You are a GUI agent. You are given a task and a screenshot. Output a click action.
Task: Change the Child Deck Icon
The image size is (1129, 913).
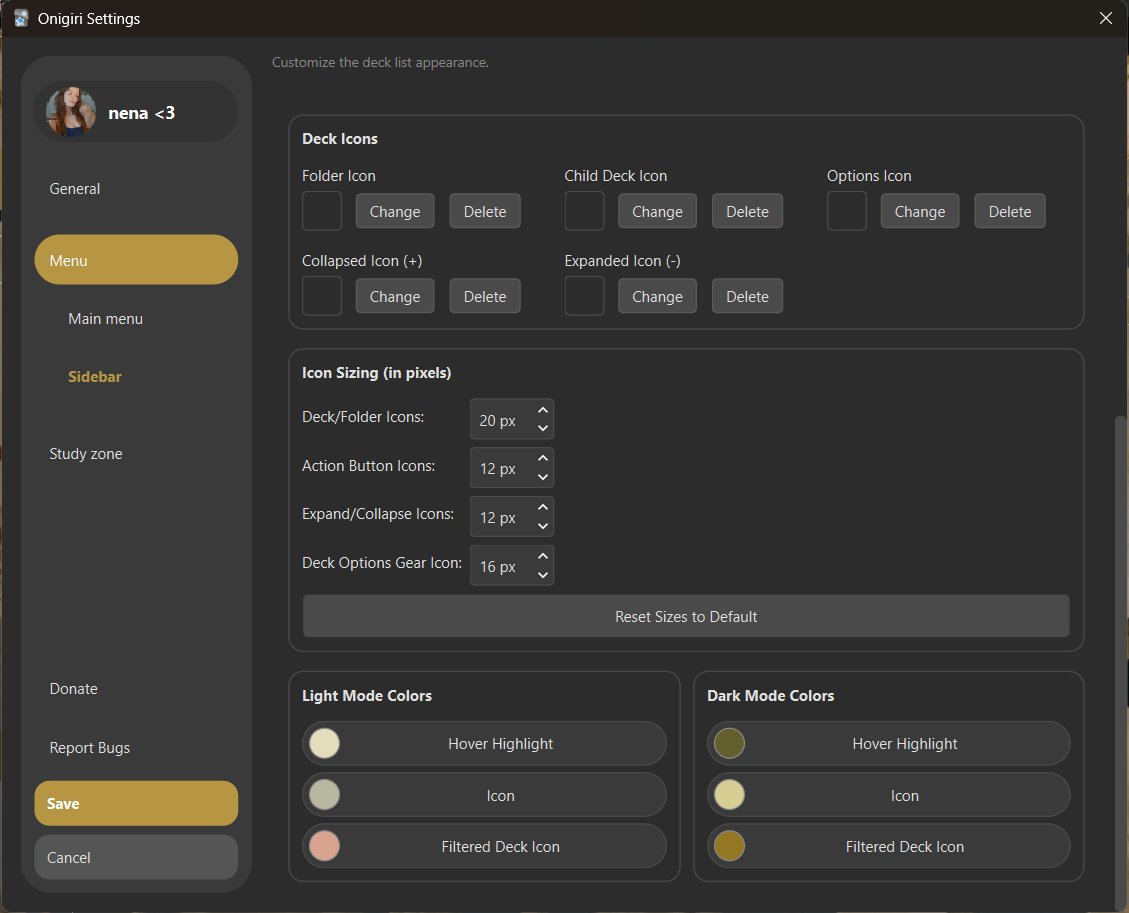point(657,211)
